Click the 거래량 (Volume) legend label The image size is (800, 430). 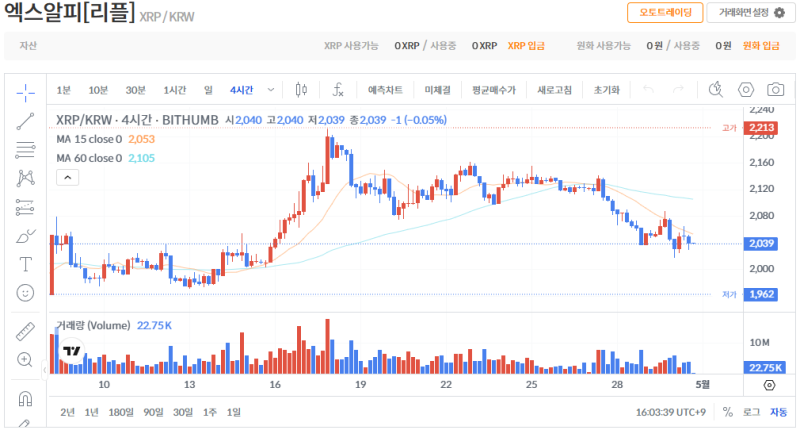pos(93,325)
